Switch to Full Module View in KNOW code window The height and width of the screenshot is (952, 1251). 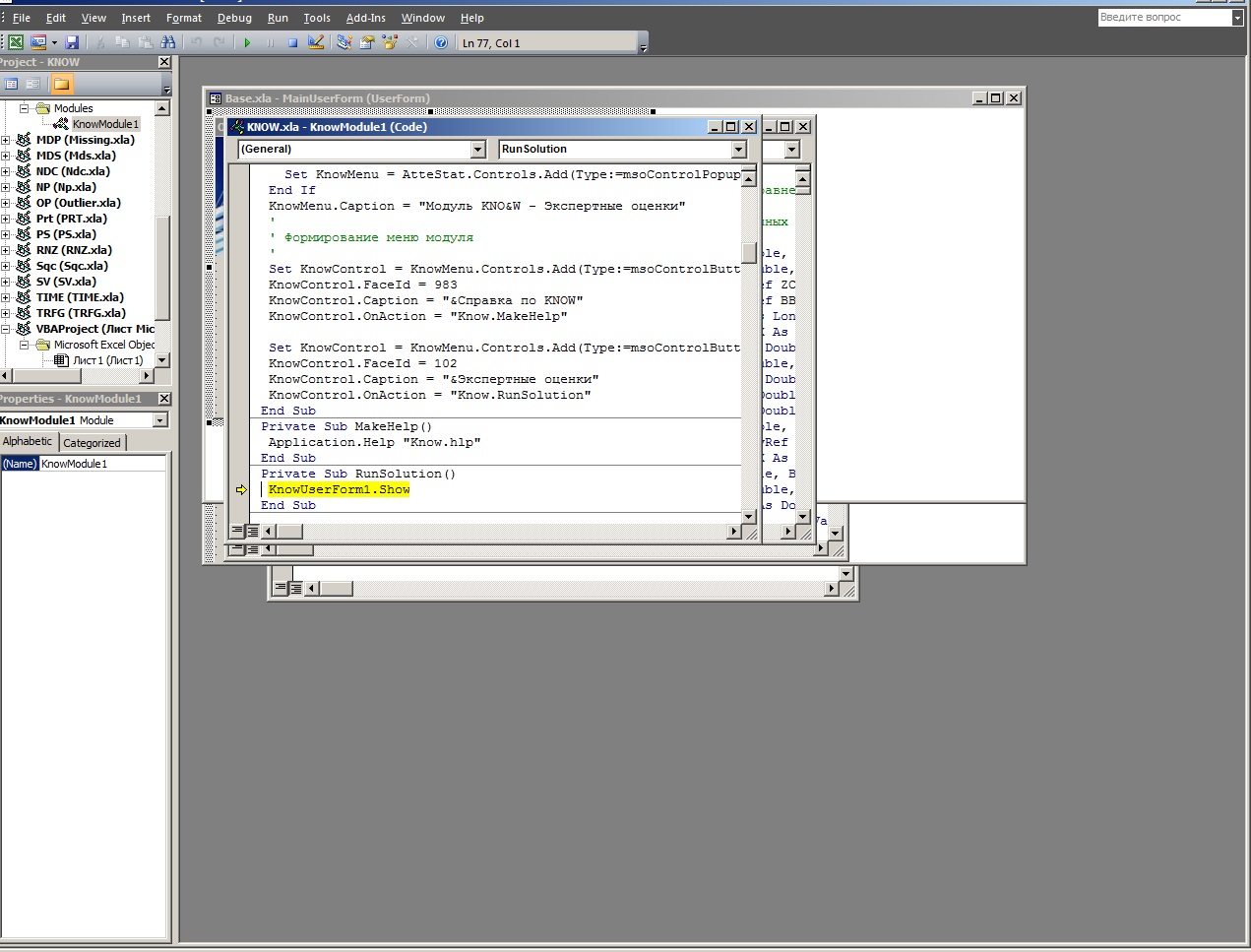click(x=253, y=531)
